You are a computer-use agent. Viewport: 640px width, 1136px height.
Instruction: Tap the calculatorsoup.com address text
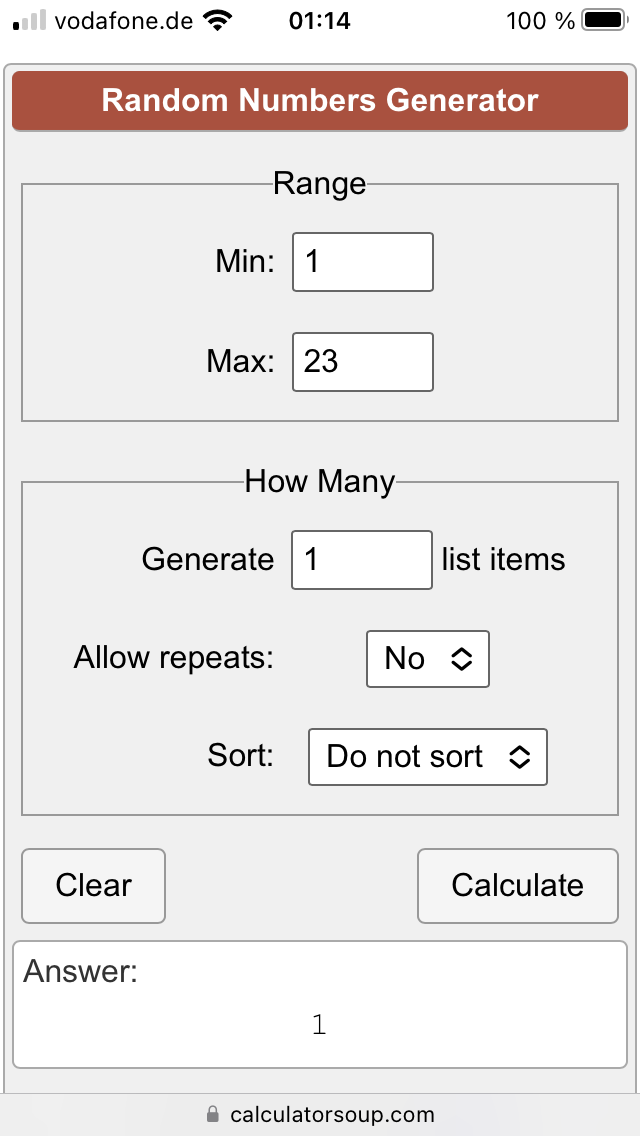tap(333, 1114)
